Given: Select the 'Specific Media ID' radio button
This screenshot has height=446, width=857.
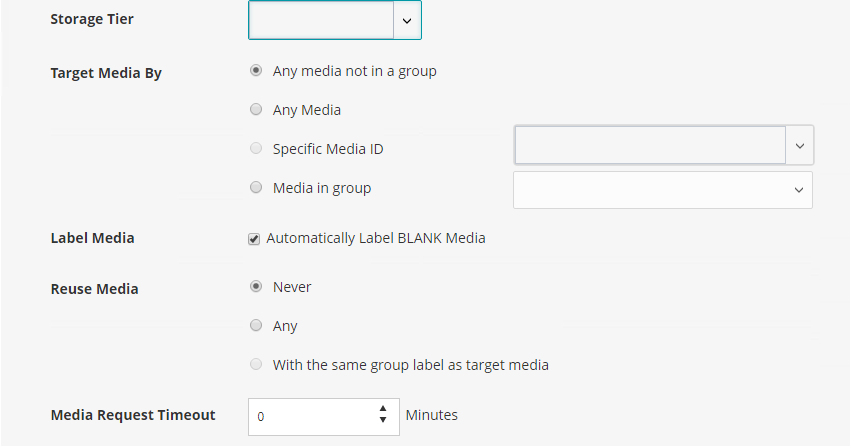Looking at the screenshot, I should 256,149.
